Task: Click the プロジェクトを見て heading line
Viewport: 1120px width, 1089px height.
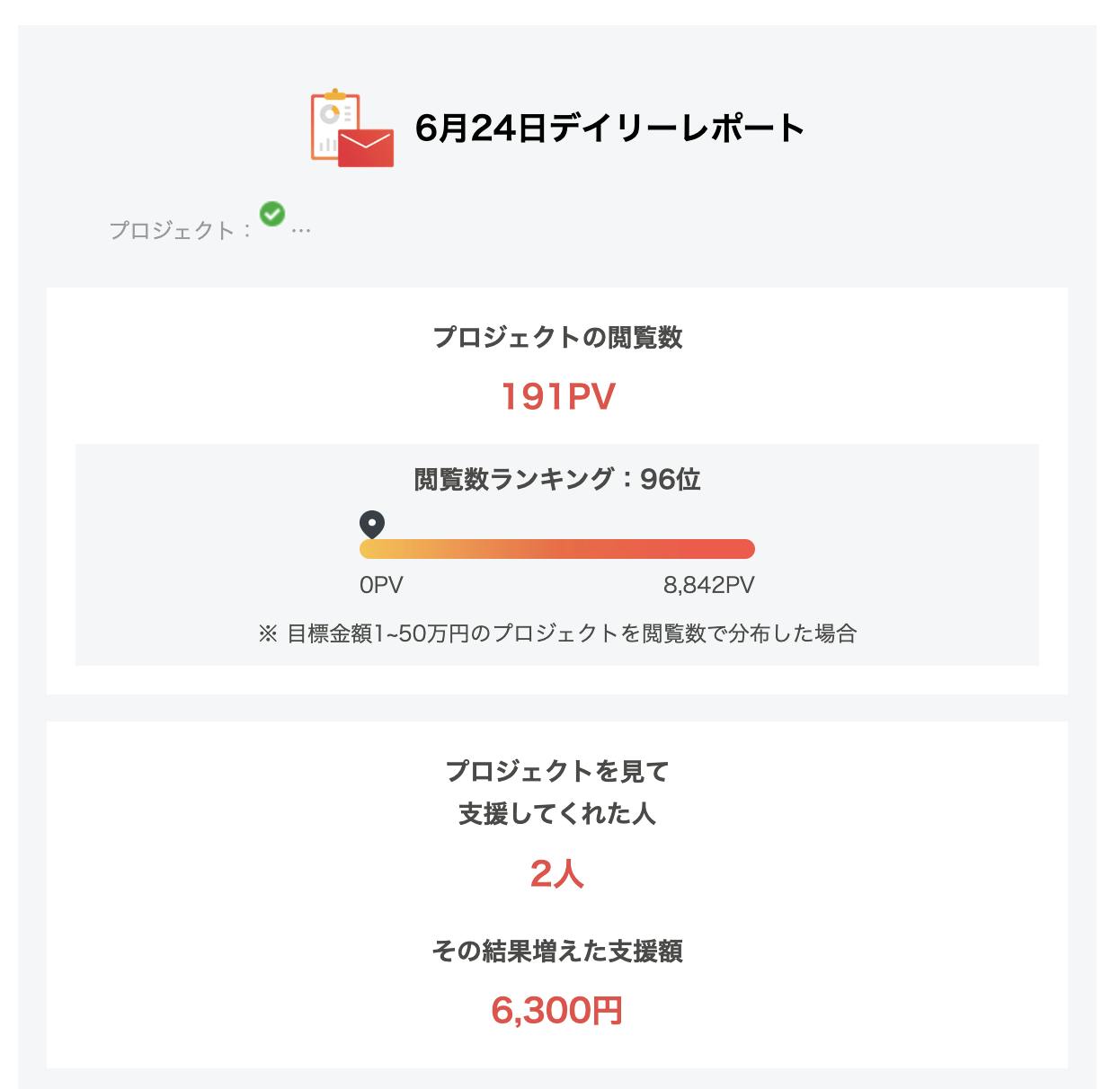Action: coord(557,771)
